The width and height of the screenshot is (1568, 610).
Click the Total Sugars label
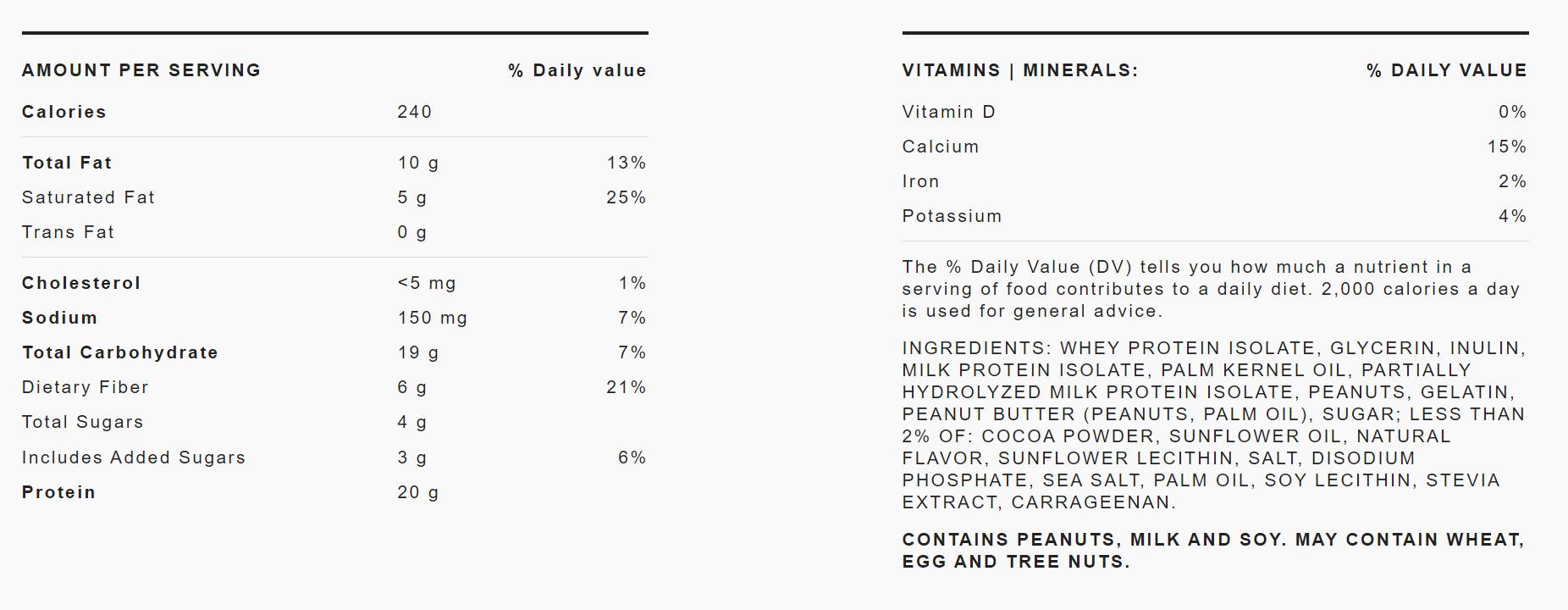pyautogui.click(x=83, y=422)
